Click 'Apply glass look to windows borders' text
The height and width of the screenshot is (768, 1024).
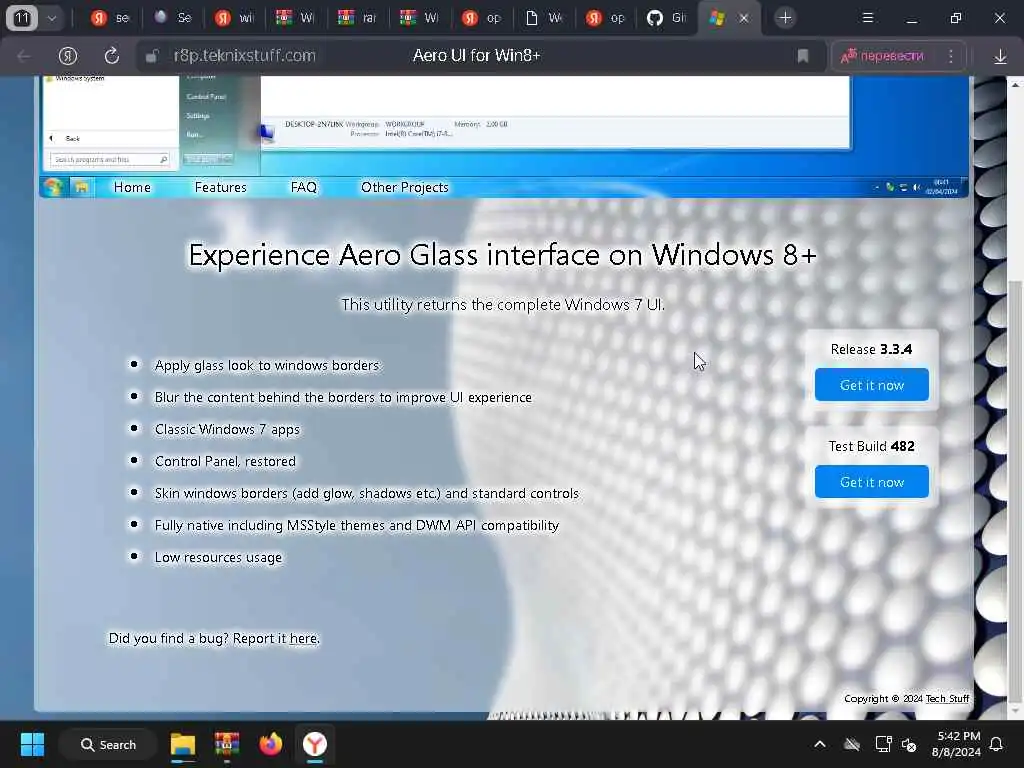266,365
